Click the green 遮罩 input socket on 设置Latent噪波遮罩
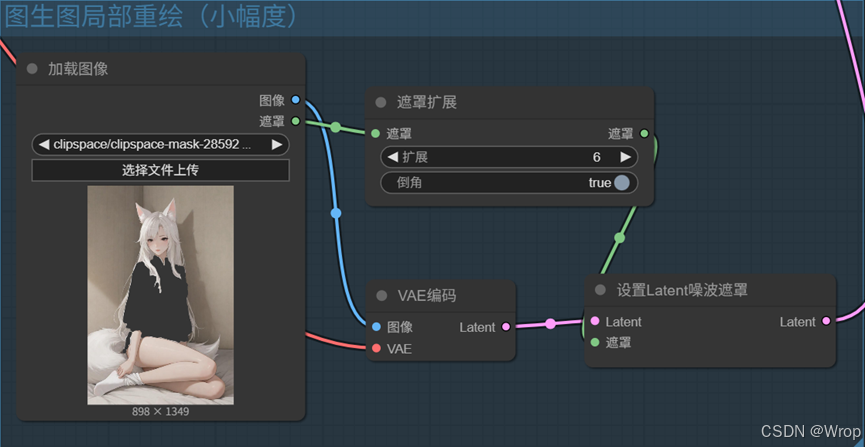This screenshot has width=865, height=447. pos(595,342)
